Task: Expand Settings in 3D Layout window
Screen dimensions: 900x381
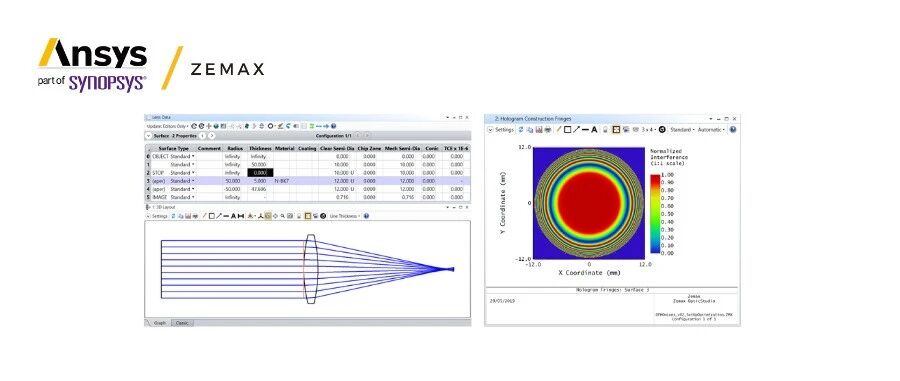Action: click(x=157, y=216)
